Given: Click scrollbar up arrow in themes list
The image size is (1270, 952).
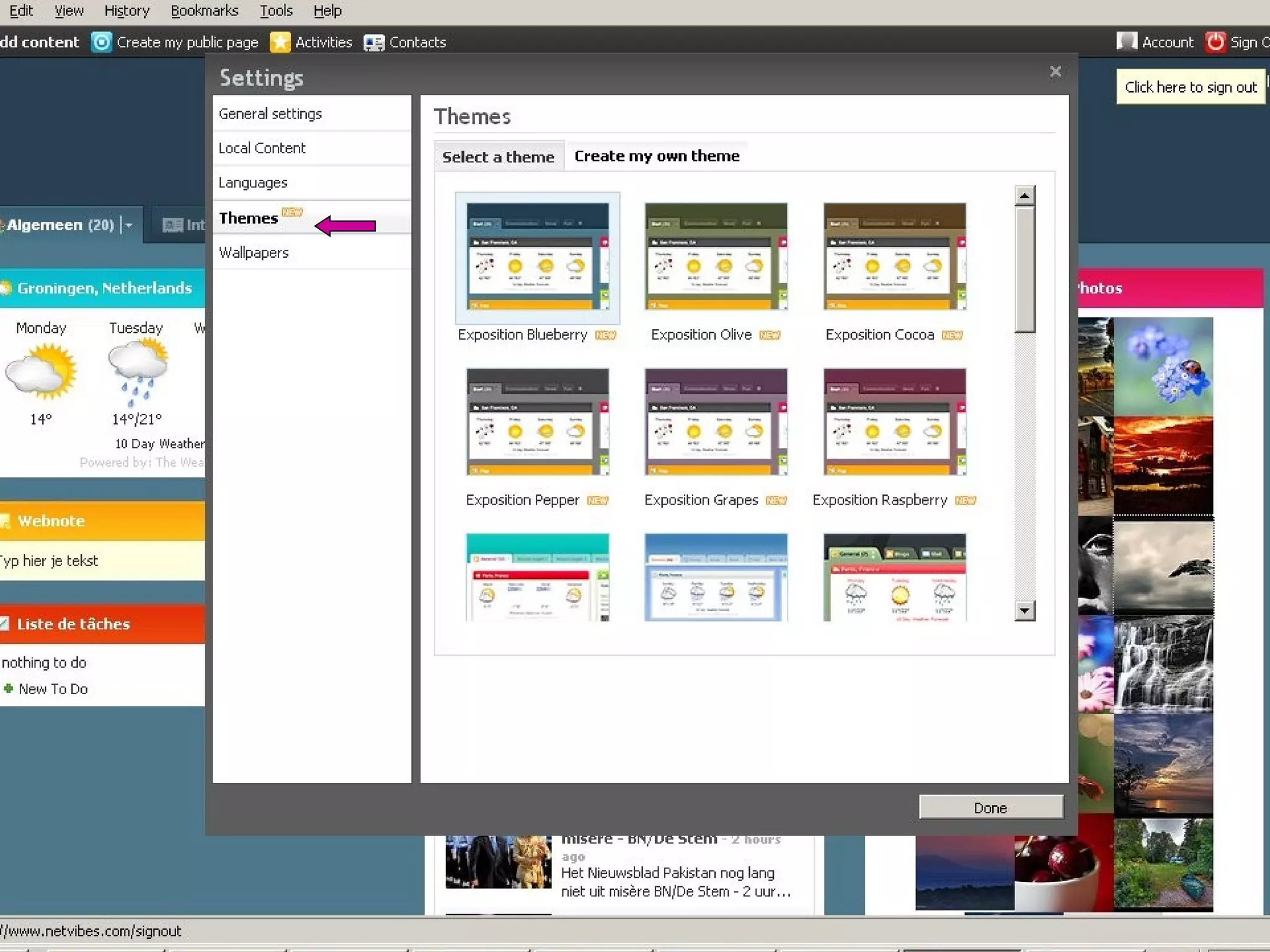Looking at the screenshot, I should 1024,196.
